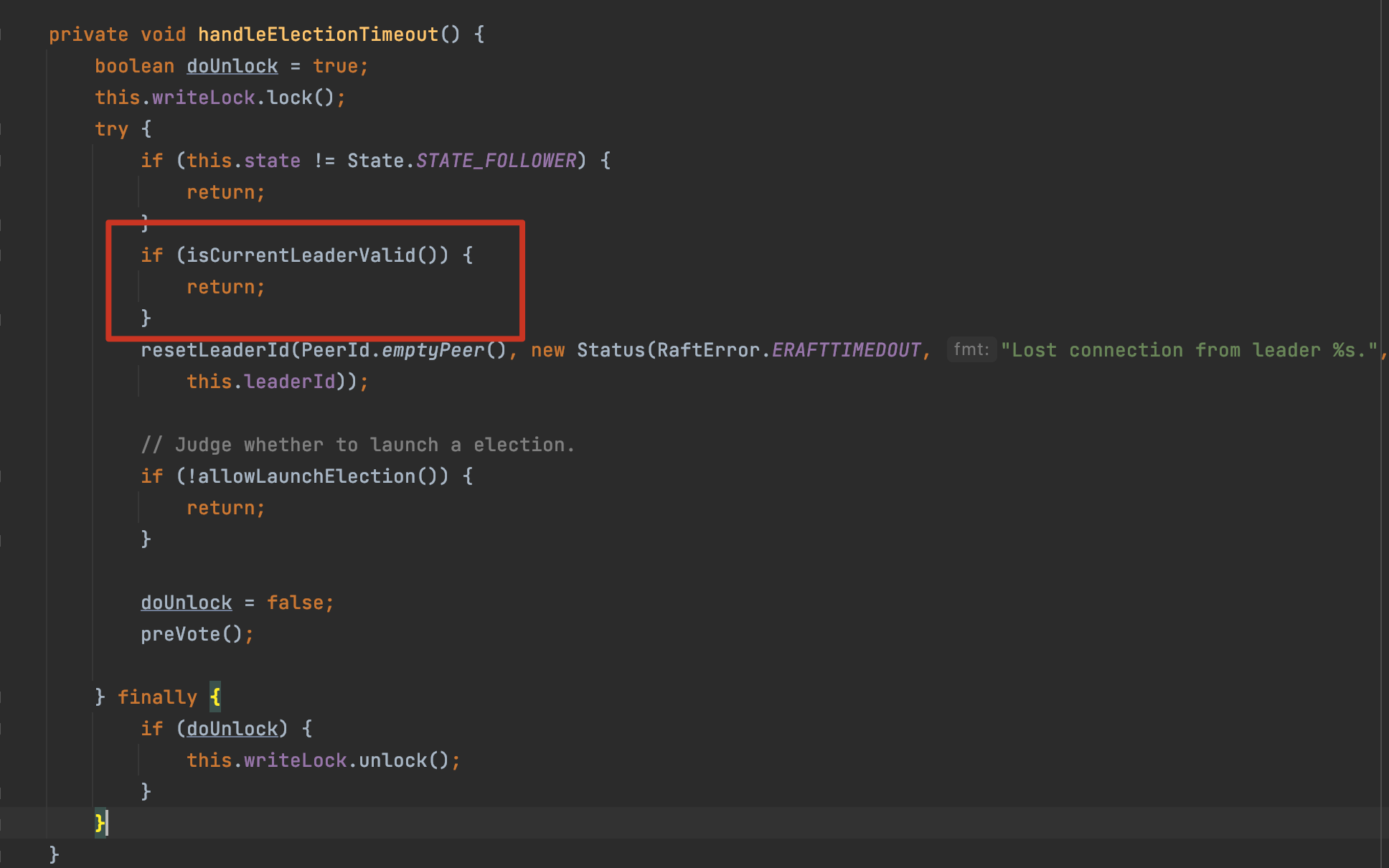This screenshot has height=868, width=1389.
Task: Click the handleElectionTimeout method name
Action: click(x=318, y=34)
